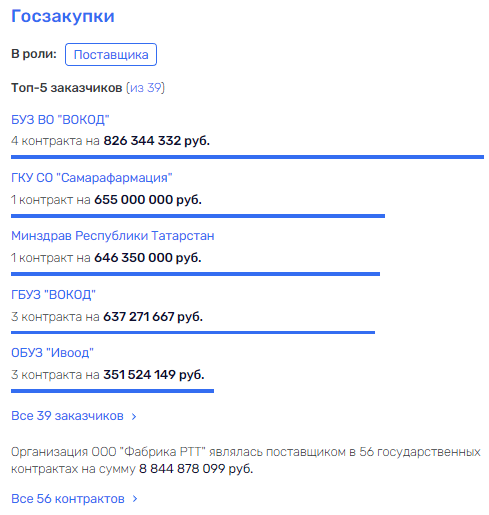Open the ОБУЗ "Ивоод" customer link
Image resolution: width=489 pixels, height=515 pixels.
coord(52,353)
